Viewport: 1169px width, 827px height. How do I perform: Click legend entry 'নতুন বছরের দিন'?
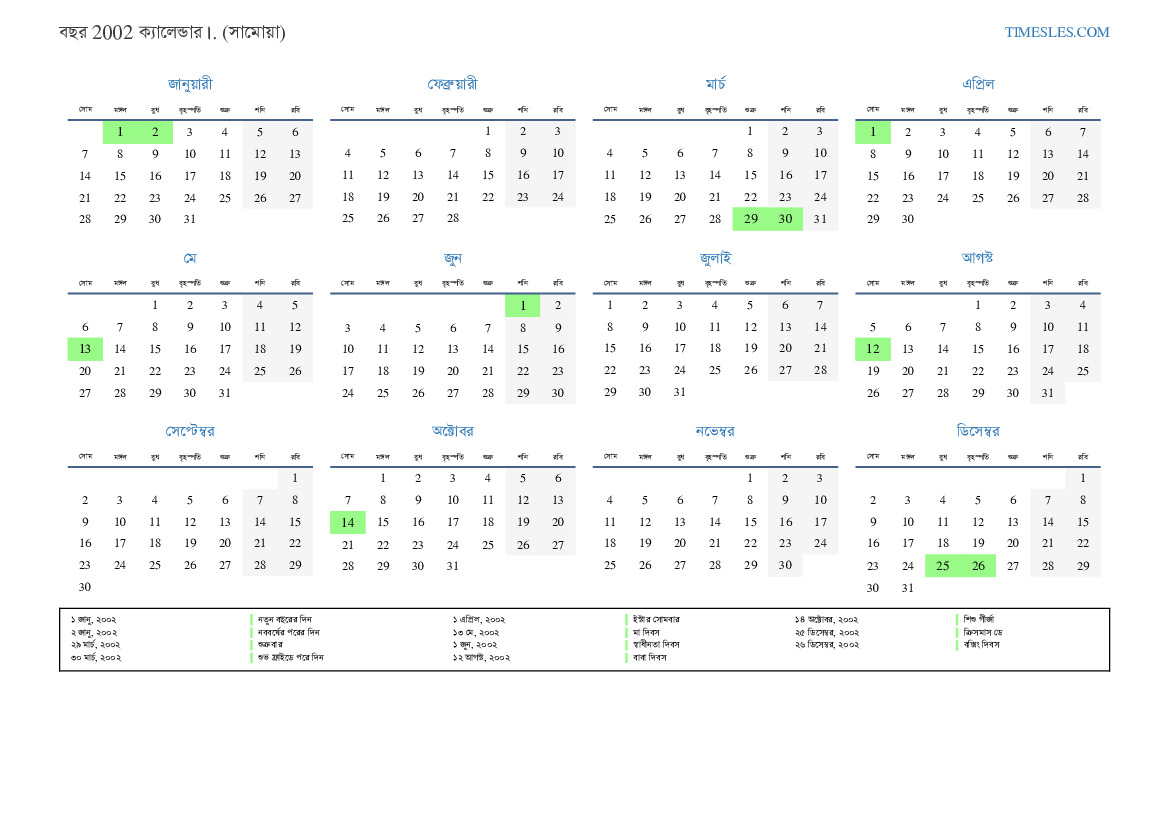285,620
